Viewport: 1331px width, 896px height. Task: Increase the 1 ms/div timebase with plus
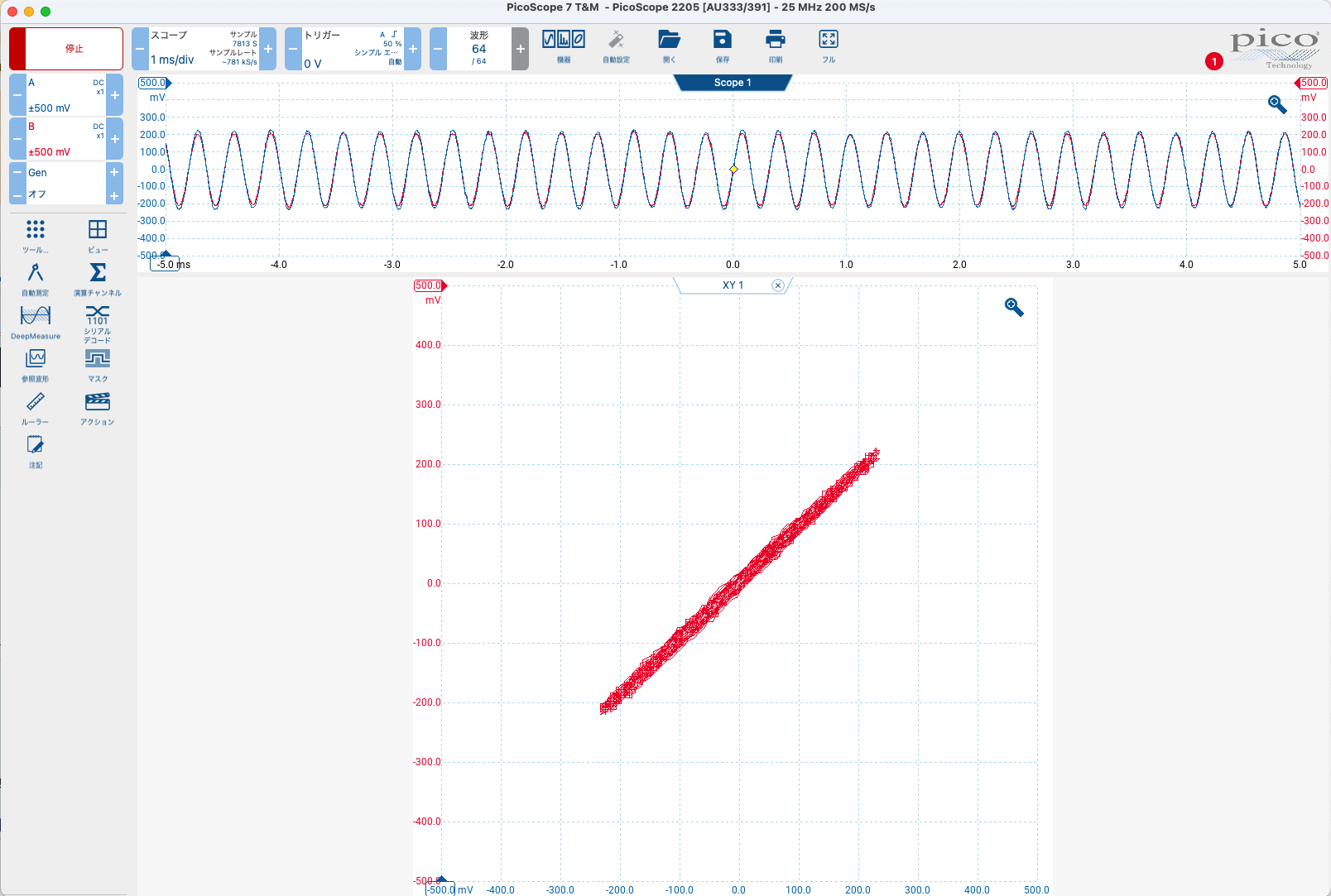pyautogui.click(x=268, y=49)
